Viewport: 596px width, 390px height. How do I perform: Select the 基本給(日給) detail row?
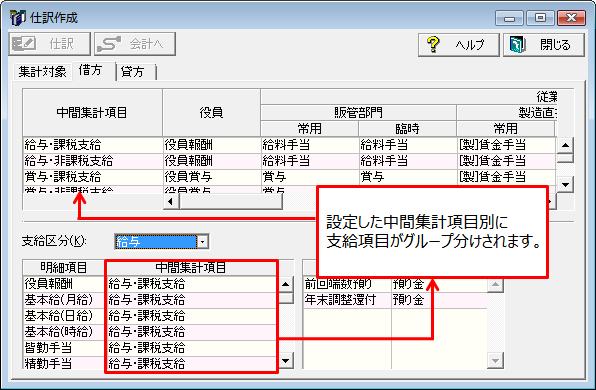(x=150, y=316)
